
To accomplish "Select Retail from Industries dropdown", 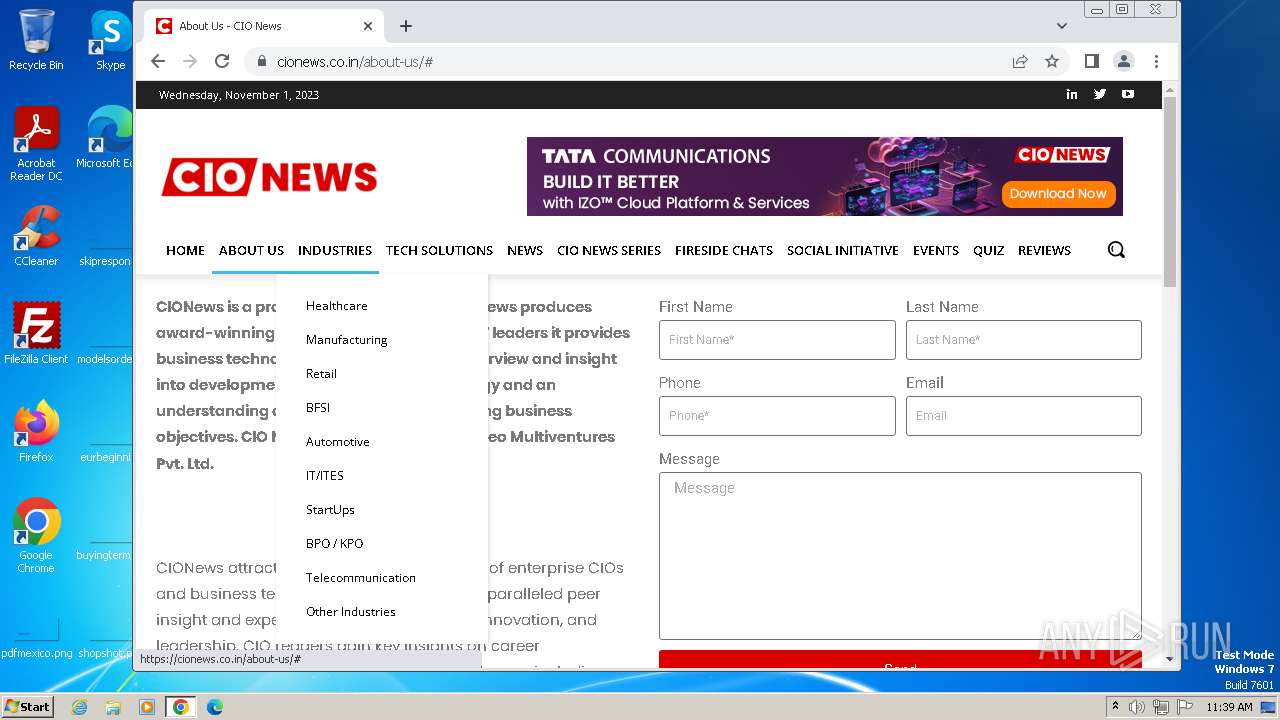I will 321,374.
